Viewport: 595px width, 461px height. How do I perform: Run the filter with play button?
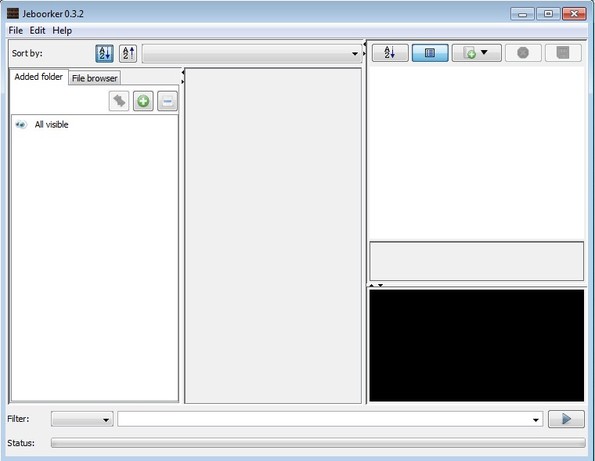point(566,419)
